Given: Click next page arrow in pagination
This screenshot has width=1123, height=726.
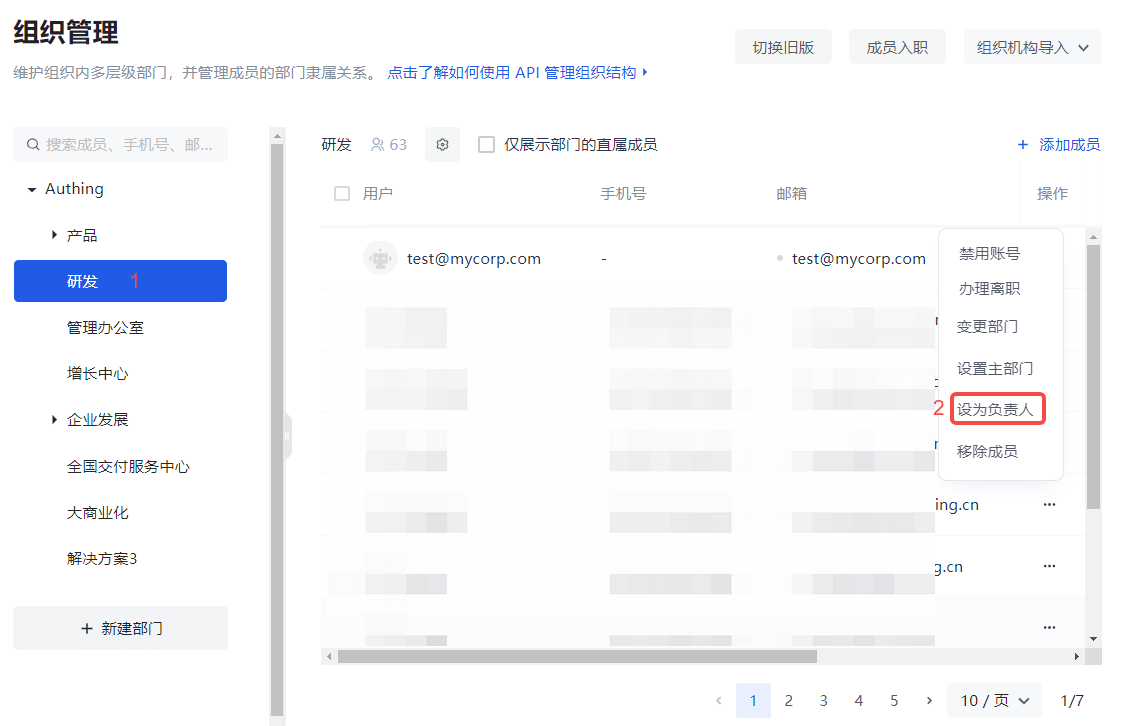Looking at the screenshot, I should coord(929,701).
